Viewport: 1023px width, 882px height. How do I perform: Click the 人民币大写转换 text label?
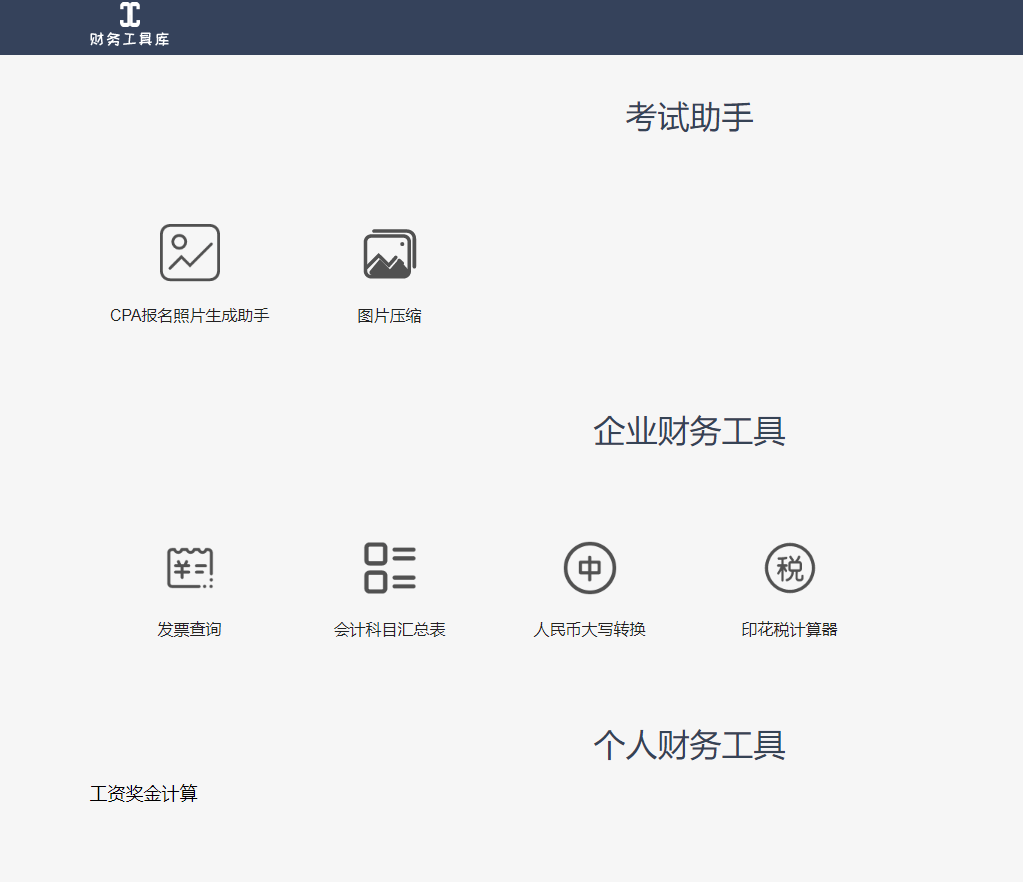tap(589, 629)
